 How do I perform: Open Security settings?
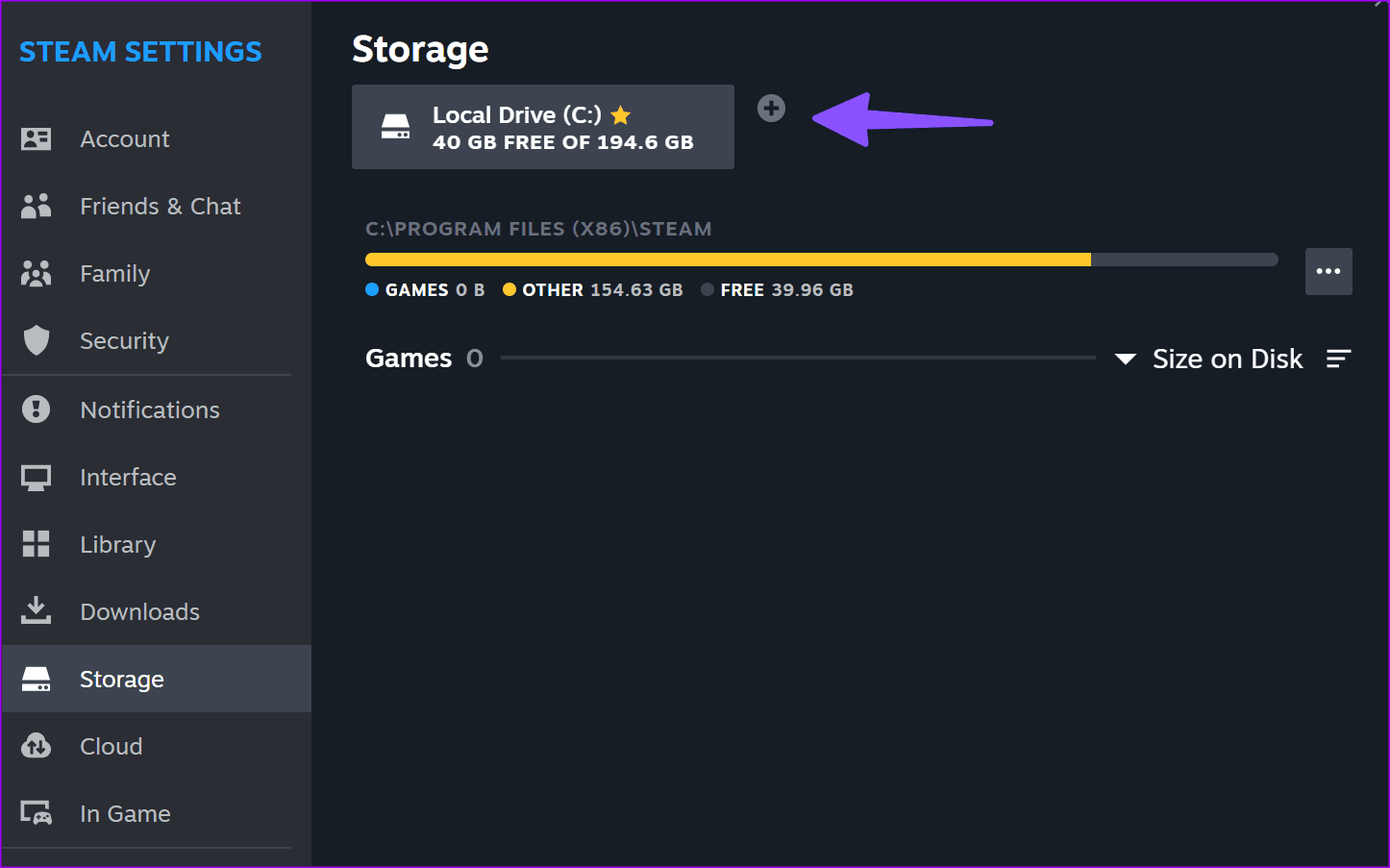point(156,341)
